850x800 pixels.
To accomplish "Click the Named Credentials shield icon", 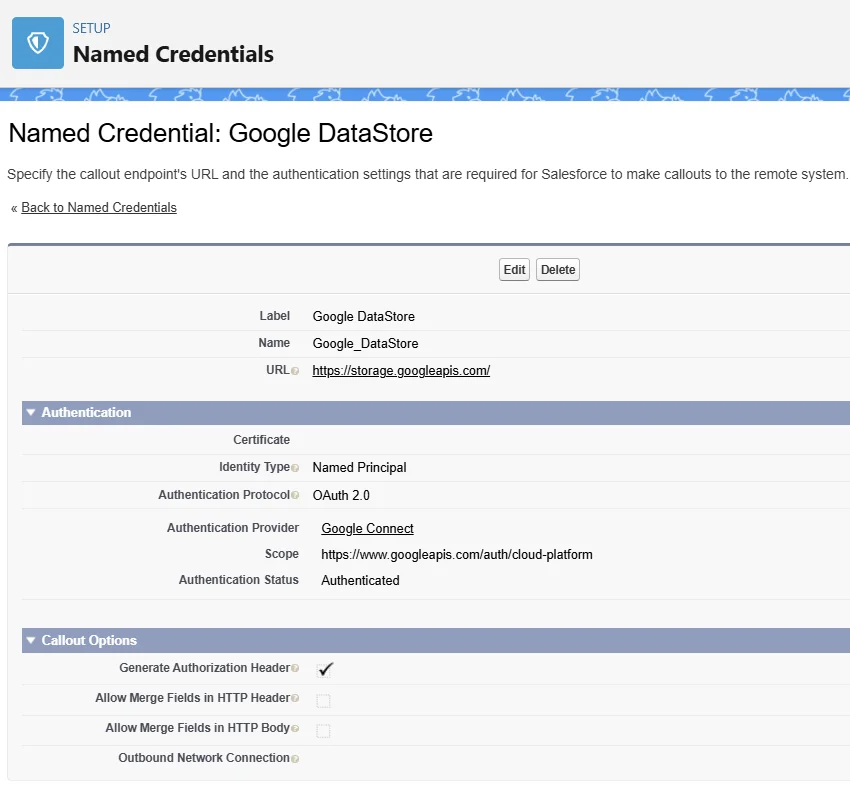I will pos(38,44).
